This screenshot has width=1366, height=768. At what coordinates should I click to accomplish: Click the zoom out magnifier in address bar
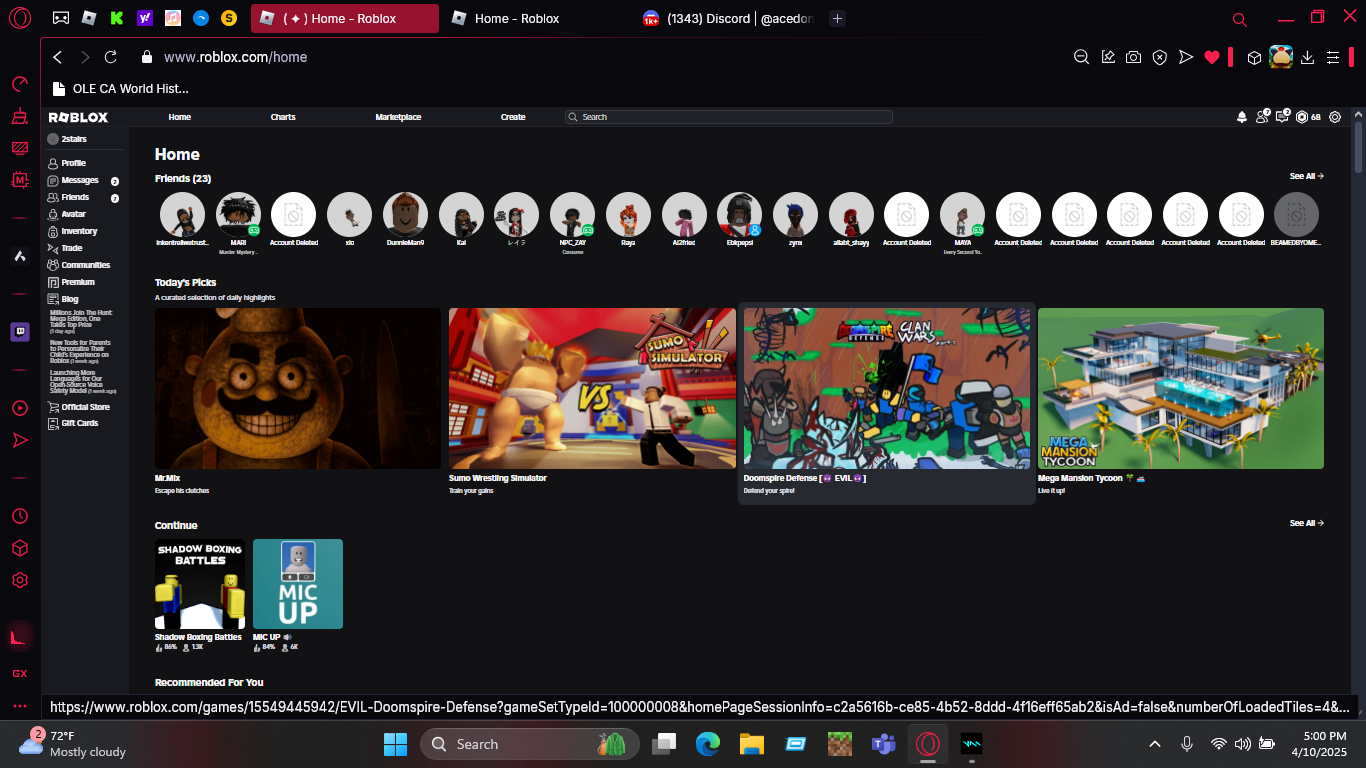(1081, 57)
